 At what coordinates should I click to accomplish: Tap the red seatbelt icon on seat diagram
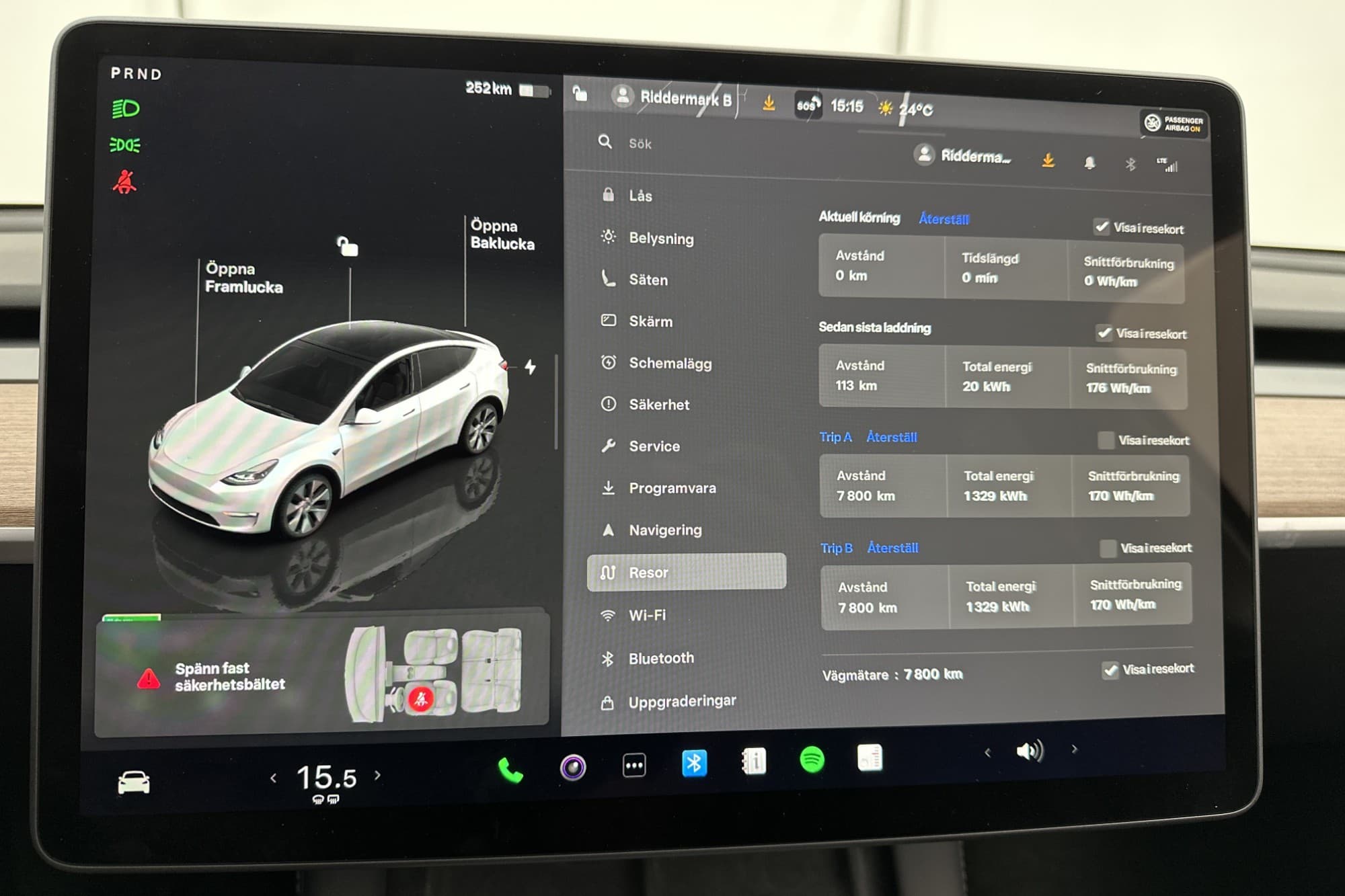(x=420, y=699)
